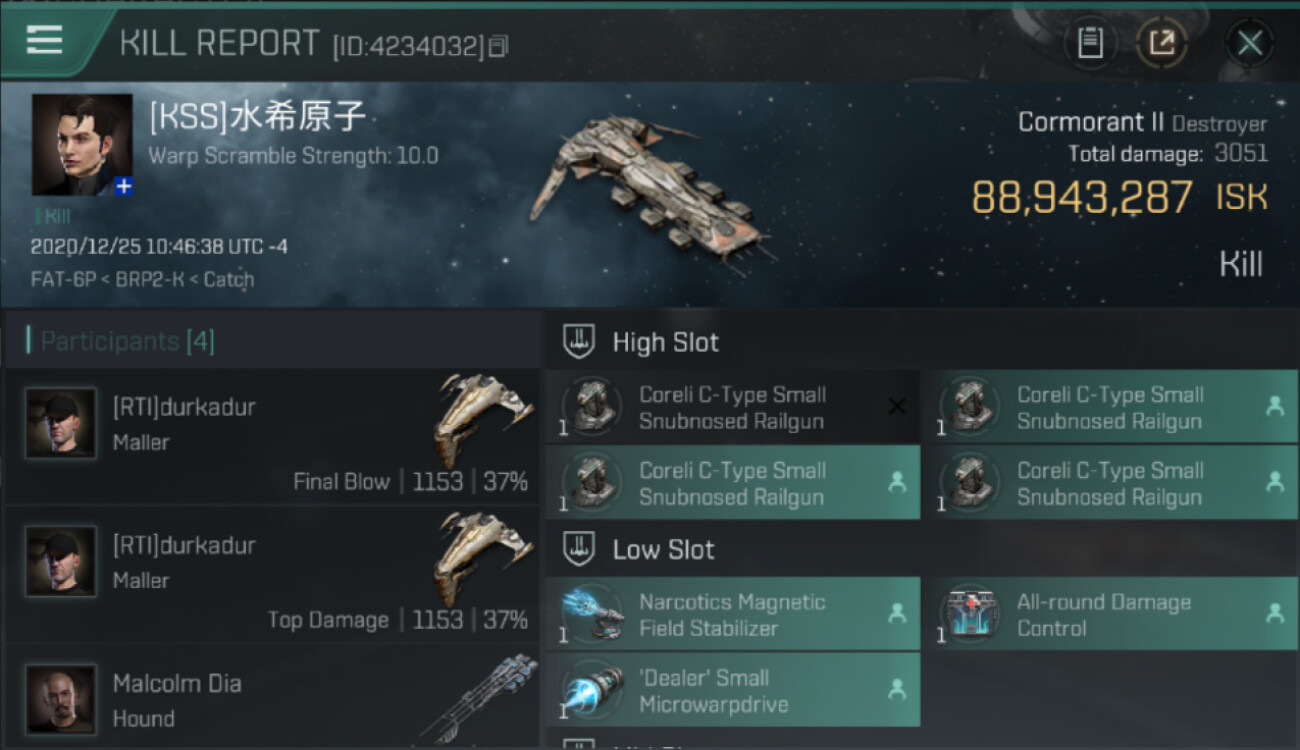Select the All-round Damage Control module
The image size is (1300, 750).
click(1111, 615)
